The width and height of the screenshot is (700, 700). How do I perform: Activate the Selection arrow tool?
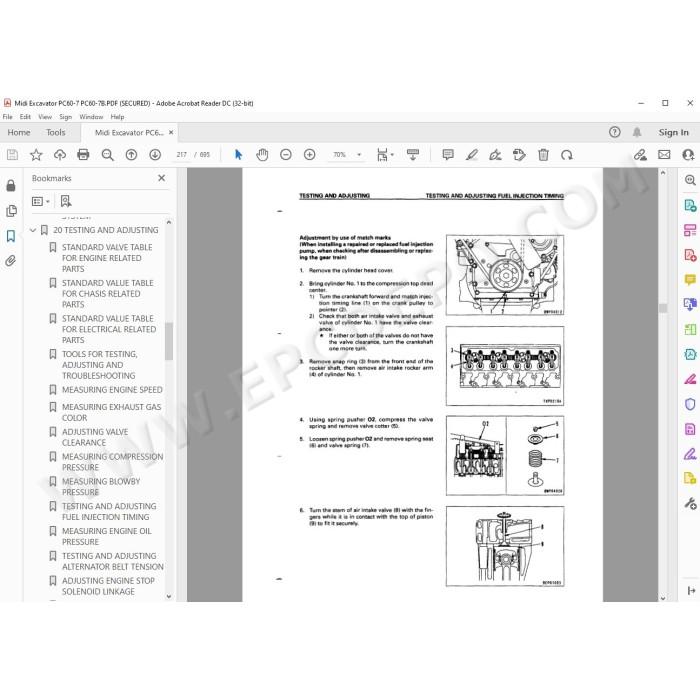(x=238, y=155)
